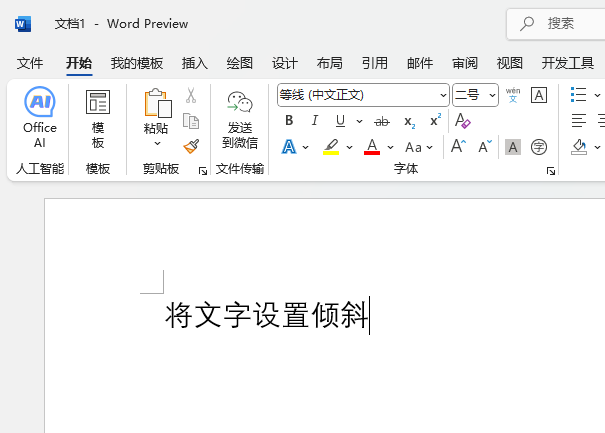Open the font size 二号 dropdown
Image resolution: width=605 pixels, height=433 pixels.
(x=492, y=95)
